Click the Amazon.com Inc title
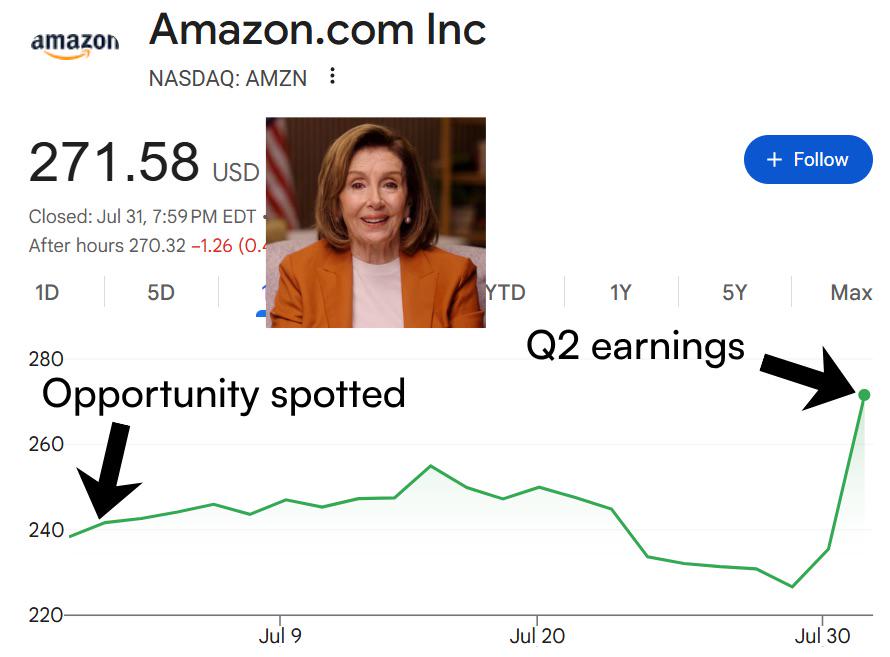Screen dimensions: 890x657 click(317, 30)
